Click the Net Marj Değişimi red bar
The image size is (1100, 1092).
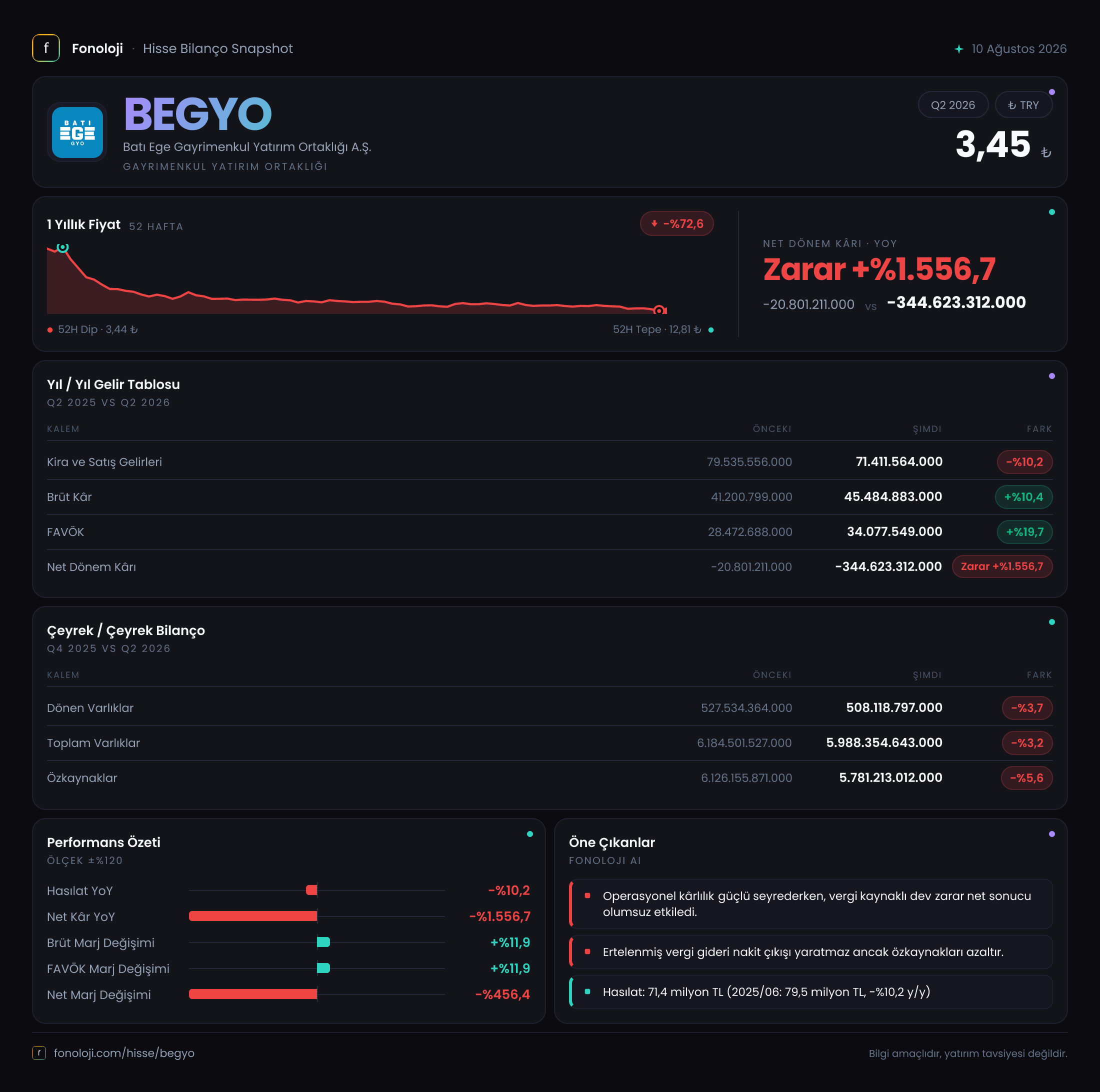253,994
